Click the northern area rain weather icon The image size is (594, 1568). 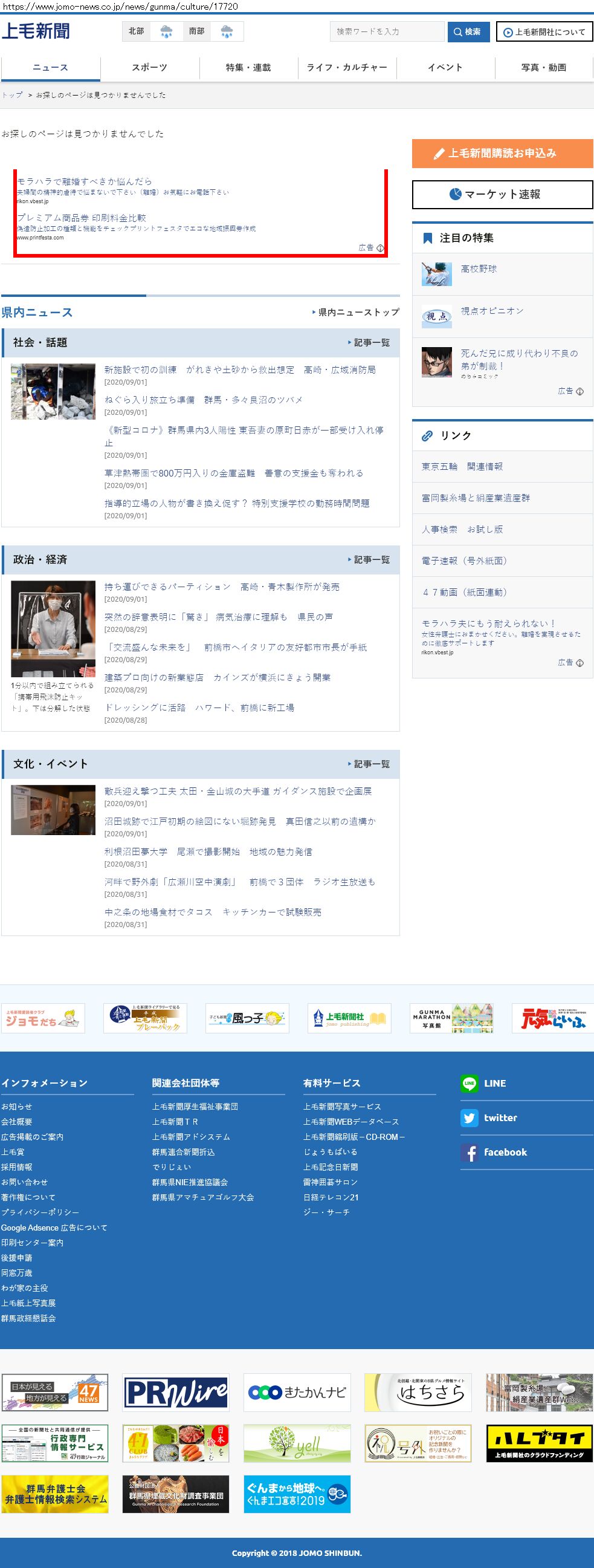166,31
